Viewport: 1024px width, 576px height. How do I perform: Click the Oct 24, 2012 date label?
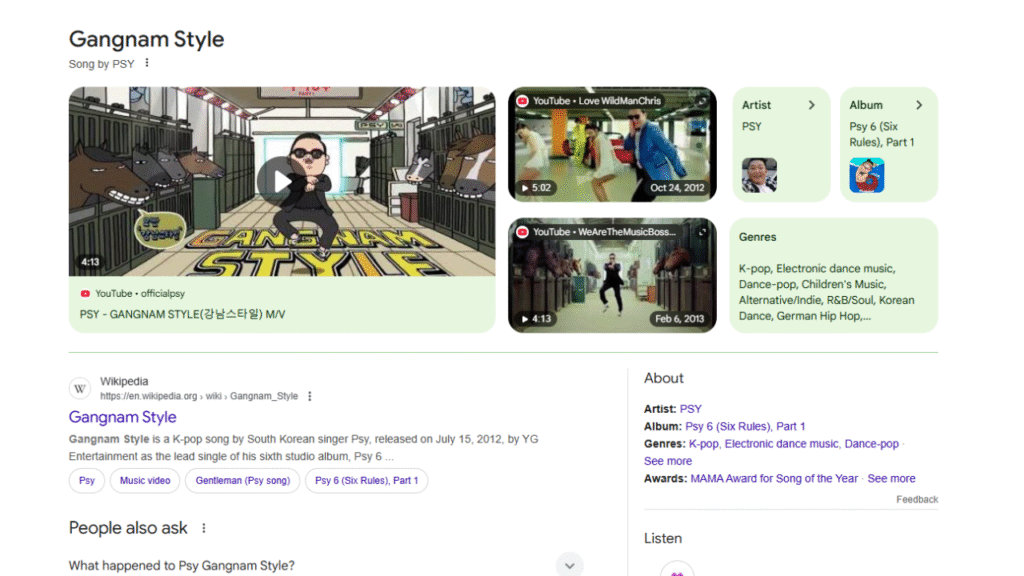point(677,188)
